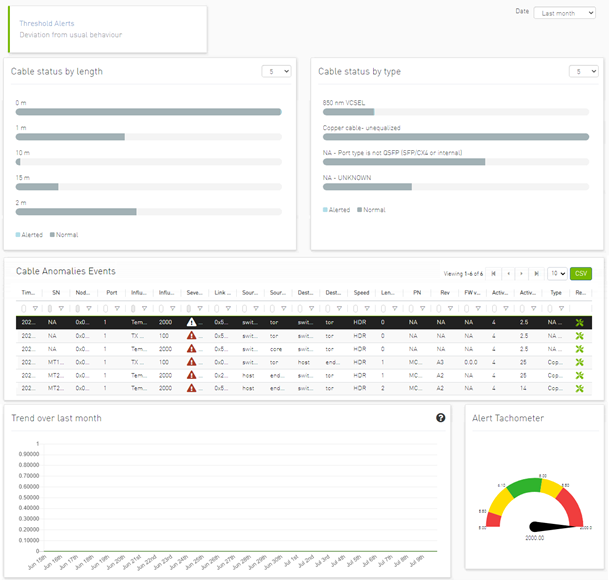Screen dimensions: 609x580
Task: Open count dropdown for Cable status by length
Action: 276,72
